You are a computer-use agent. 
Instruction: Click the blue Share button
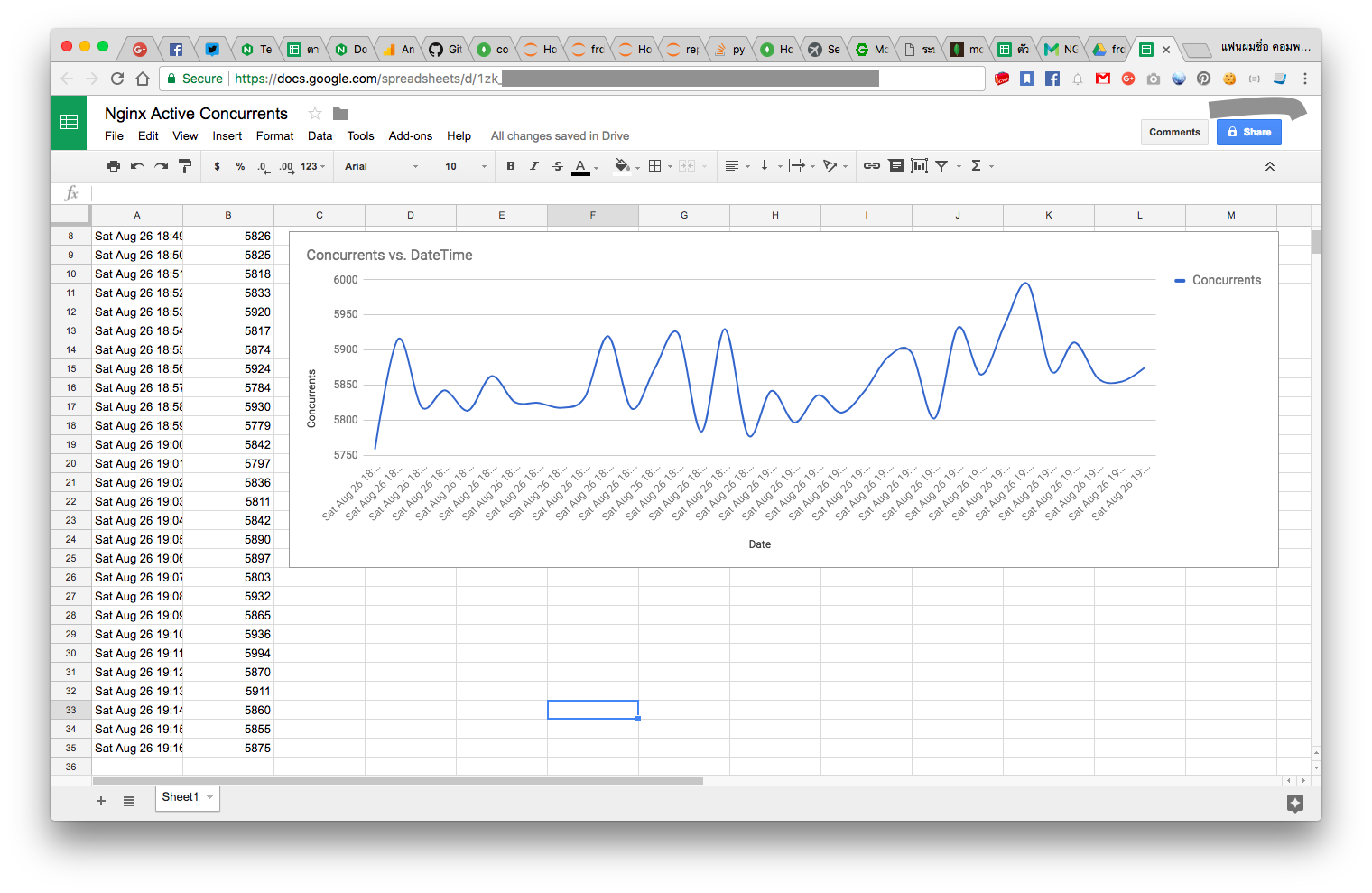(1248, 132)
